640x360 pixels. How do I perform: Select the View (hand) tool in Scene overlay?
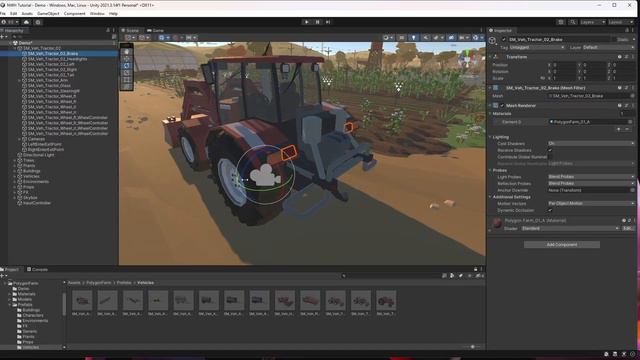(127, 52)
